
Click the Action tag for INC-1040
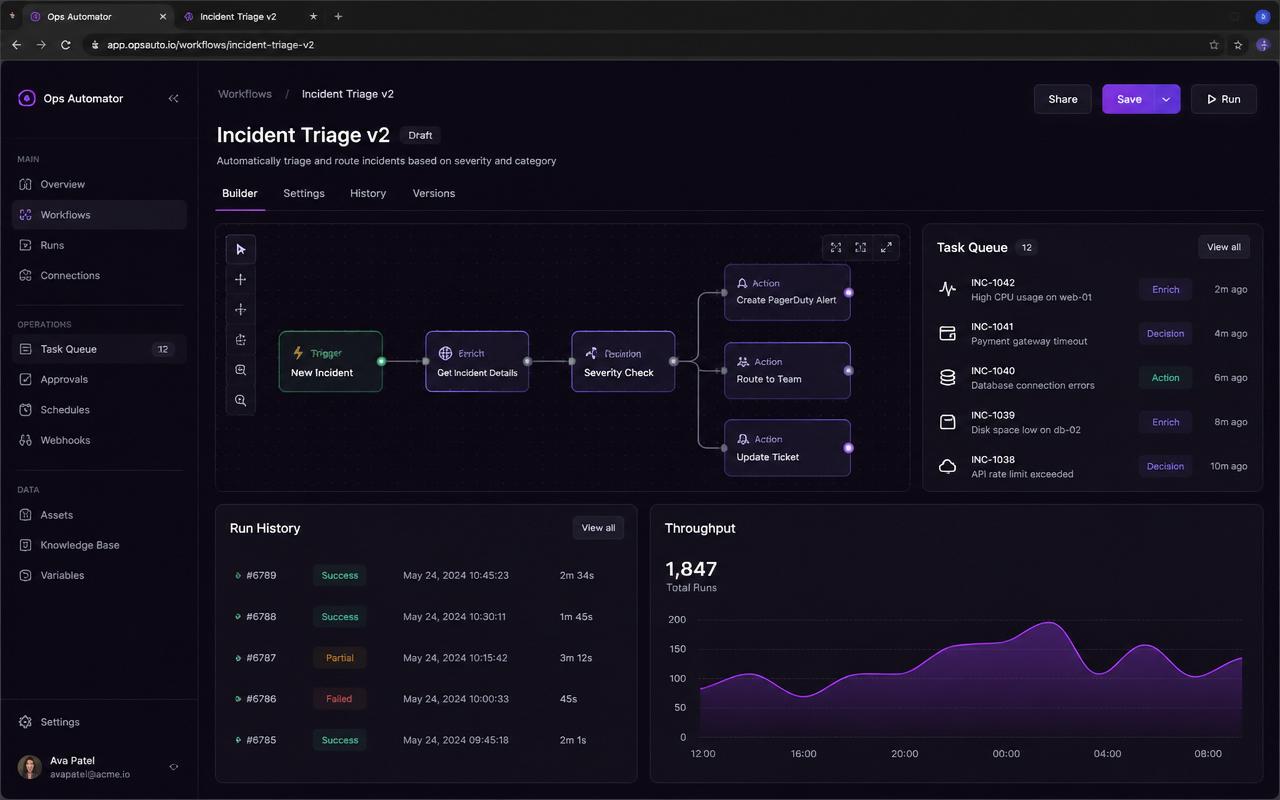tap(1165, 378)
